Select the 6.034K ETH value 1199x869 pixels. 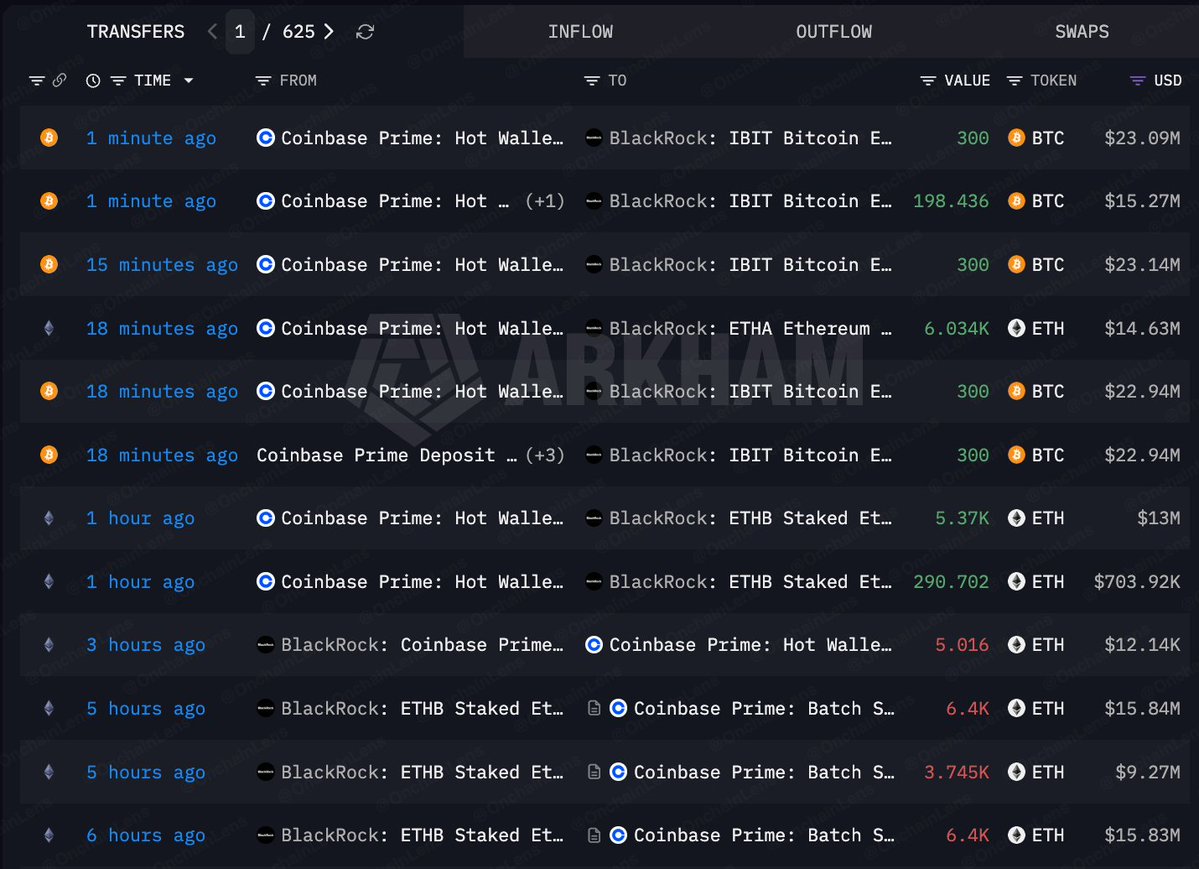(956, 328)
